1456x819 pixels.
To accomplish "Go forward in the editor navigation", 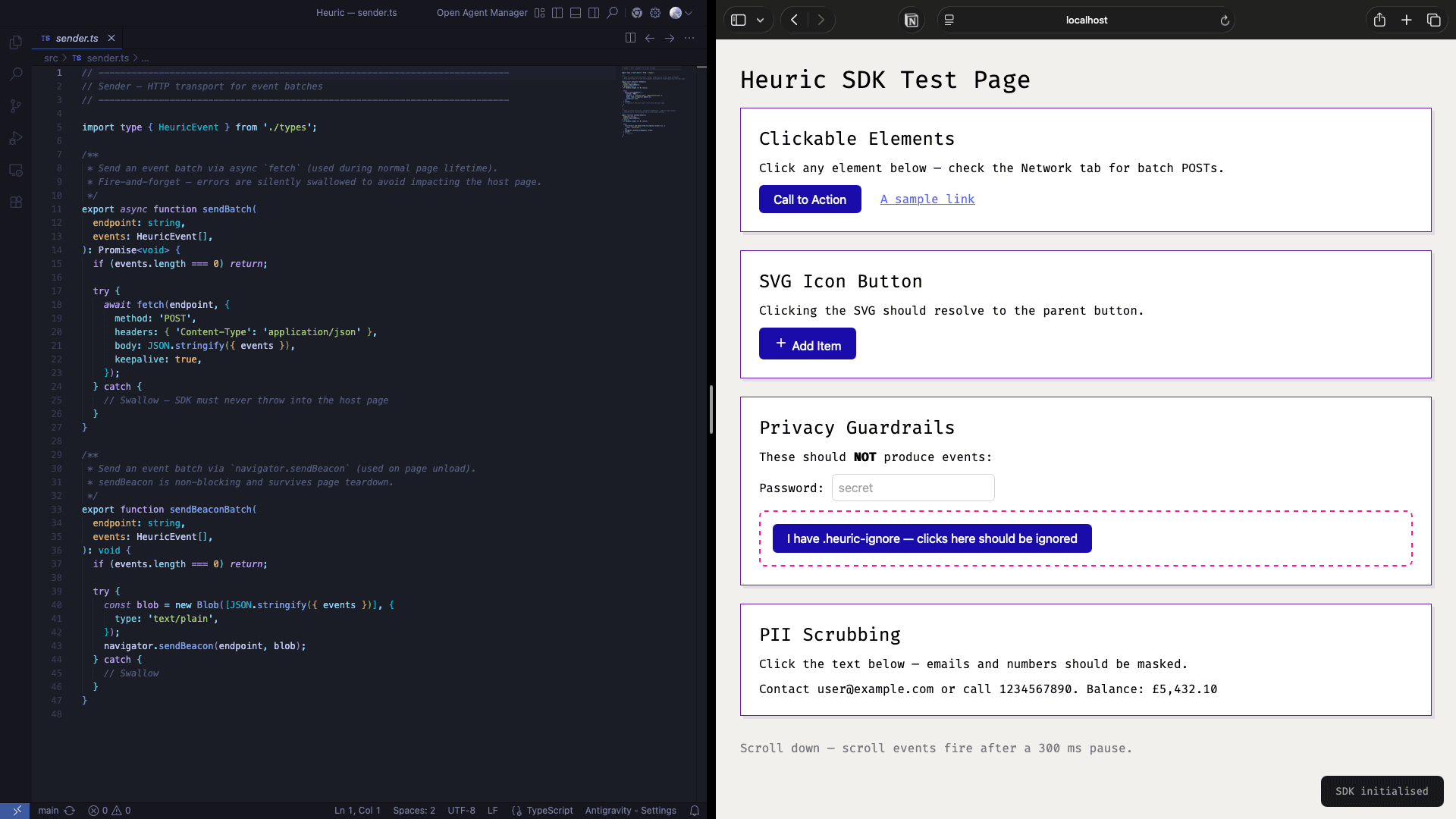I will [670, 38].
